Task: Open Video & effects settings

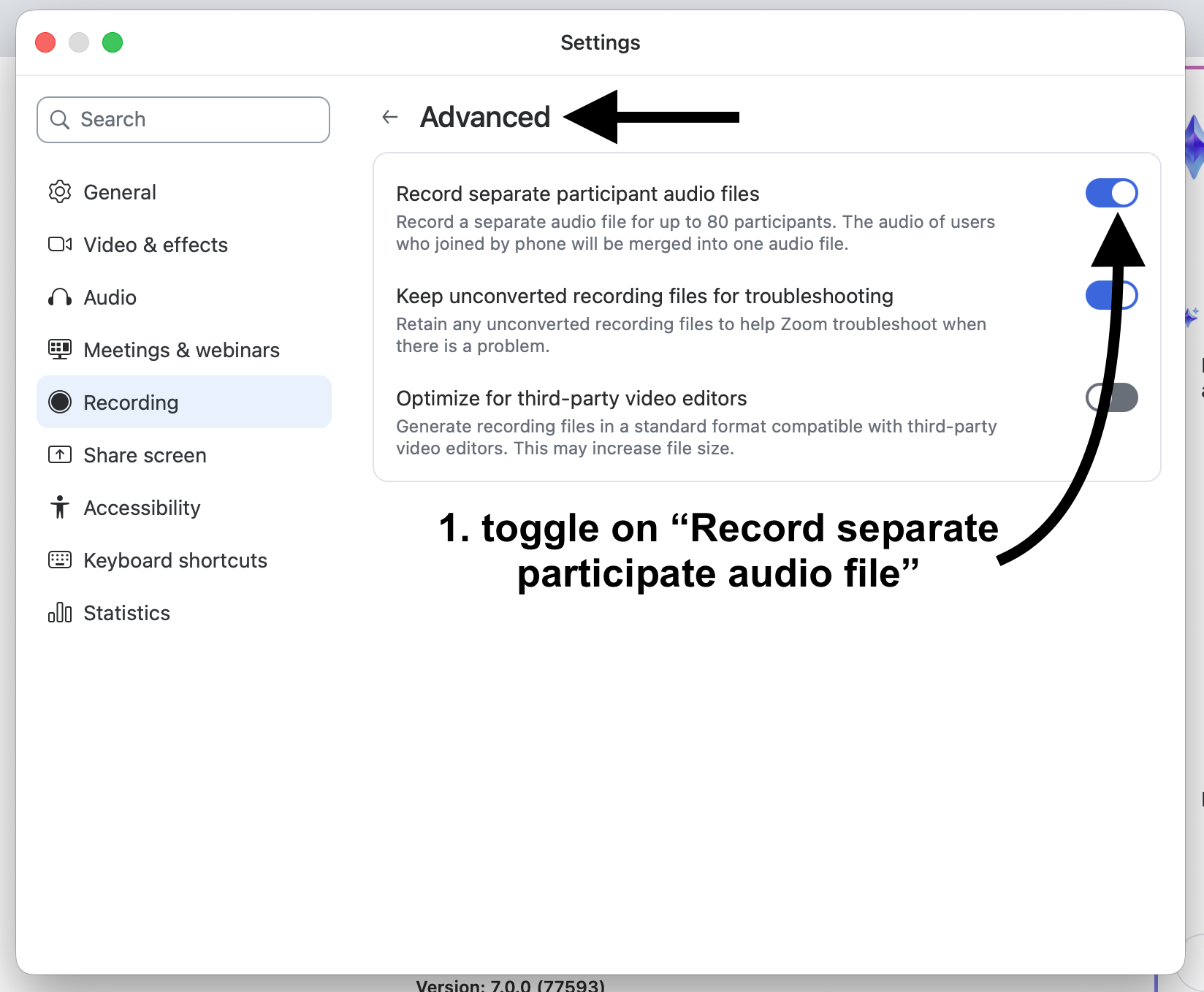Action: [x=184, y=245]
